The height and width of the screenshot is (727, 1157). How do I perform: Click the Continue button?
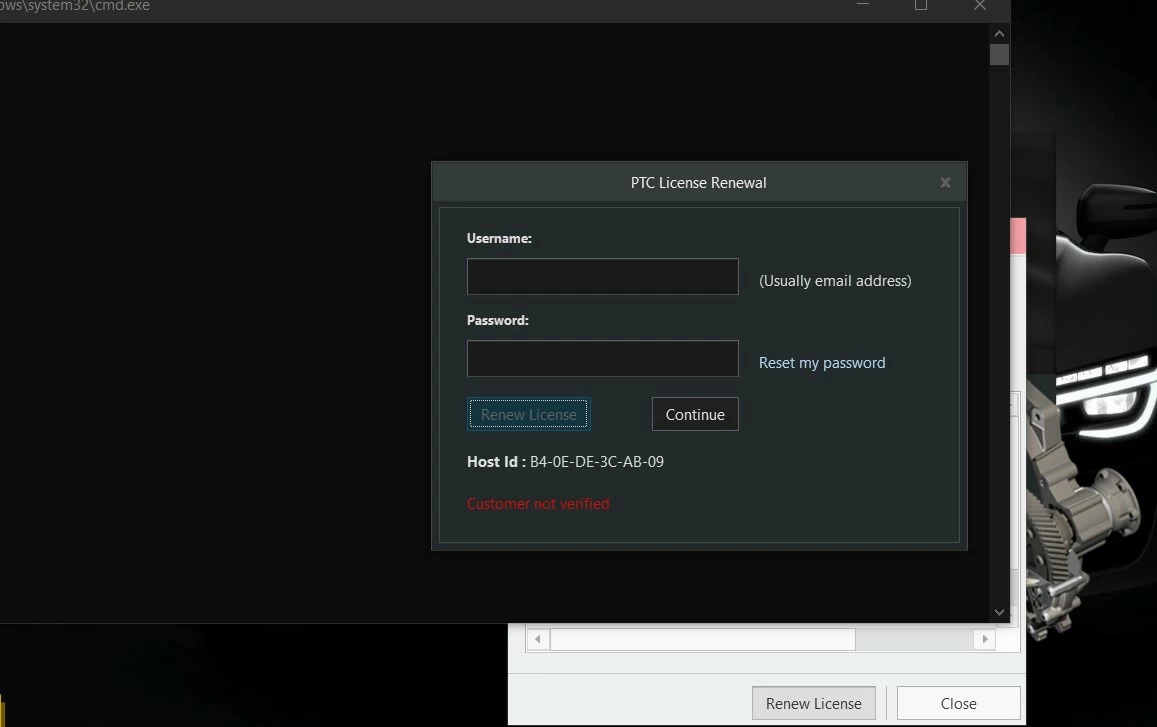(695, 414)
